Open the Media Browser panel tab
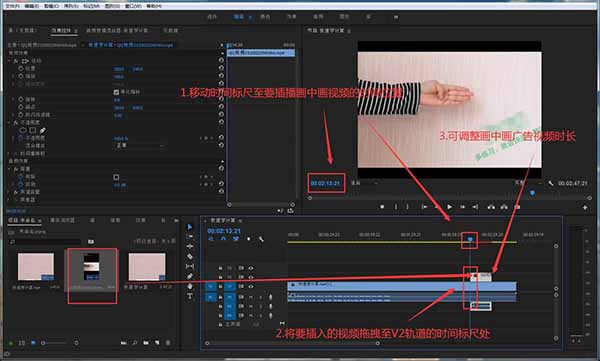 pyautogui.click(x=63, y=221)
